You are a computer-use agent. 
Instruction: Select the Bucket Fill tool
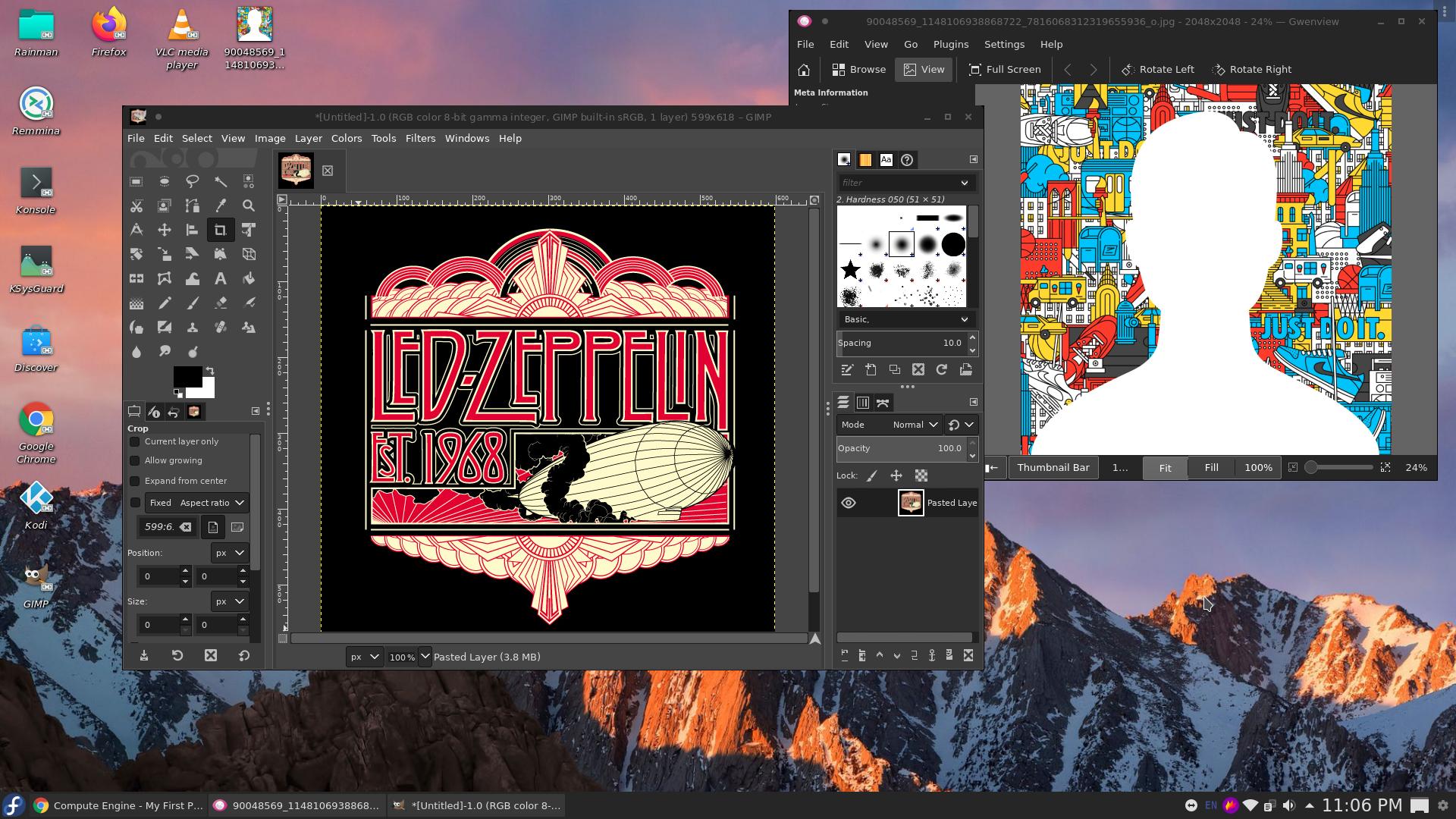pos(248,278)
